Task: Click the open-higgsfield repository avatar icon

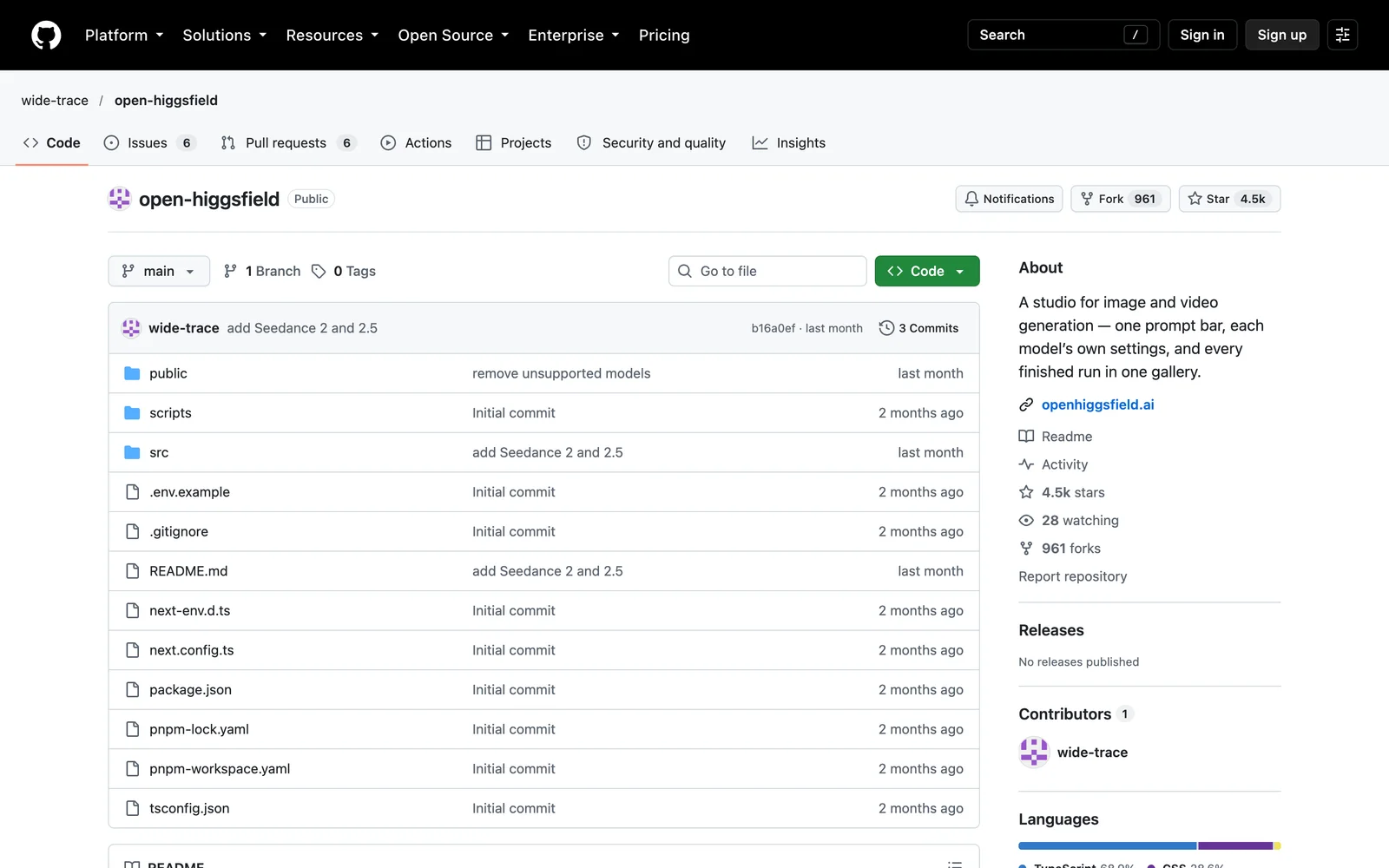Action: pyautogui.click(x=119, y=199)
